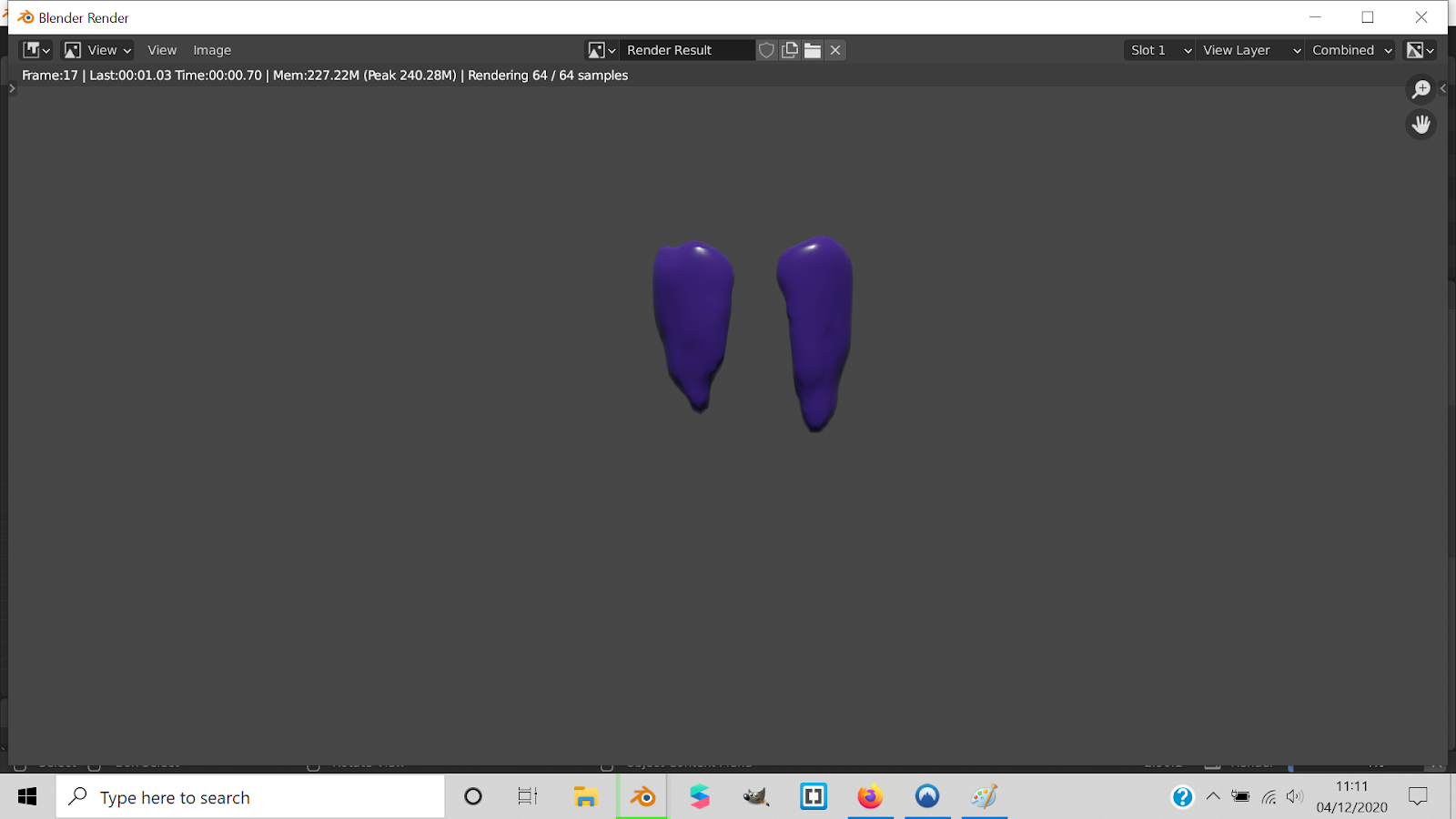This screenshot has width=1456, height=819.
Task: Switch to Blender in taskbar
Action: pyautogui.click(x=642, y=797)
